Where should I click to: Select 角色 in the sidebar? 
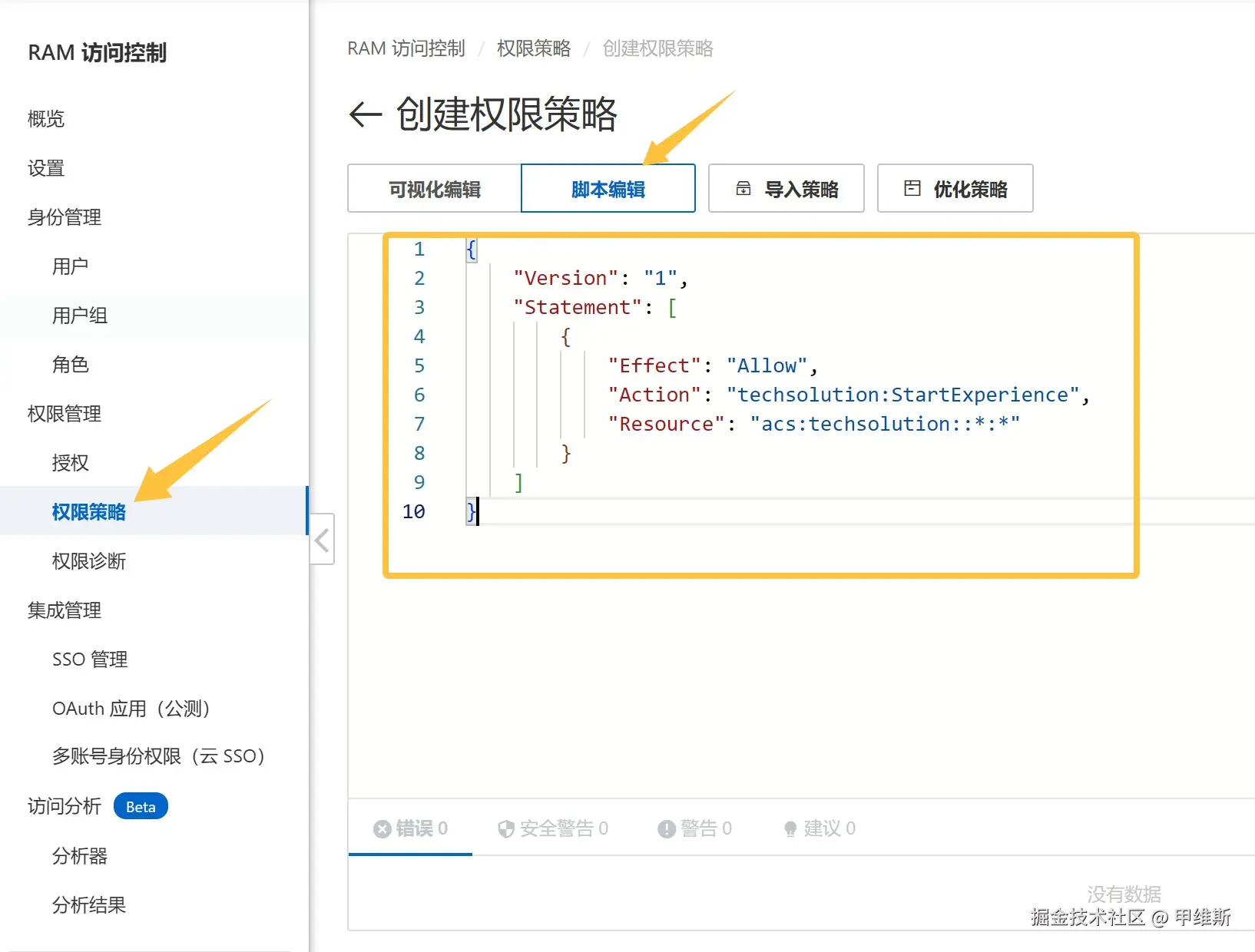[71, 365]
